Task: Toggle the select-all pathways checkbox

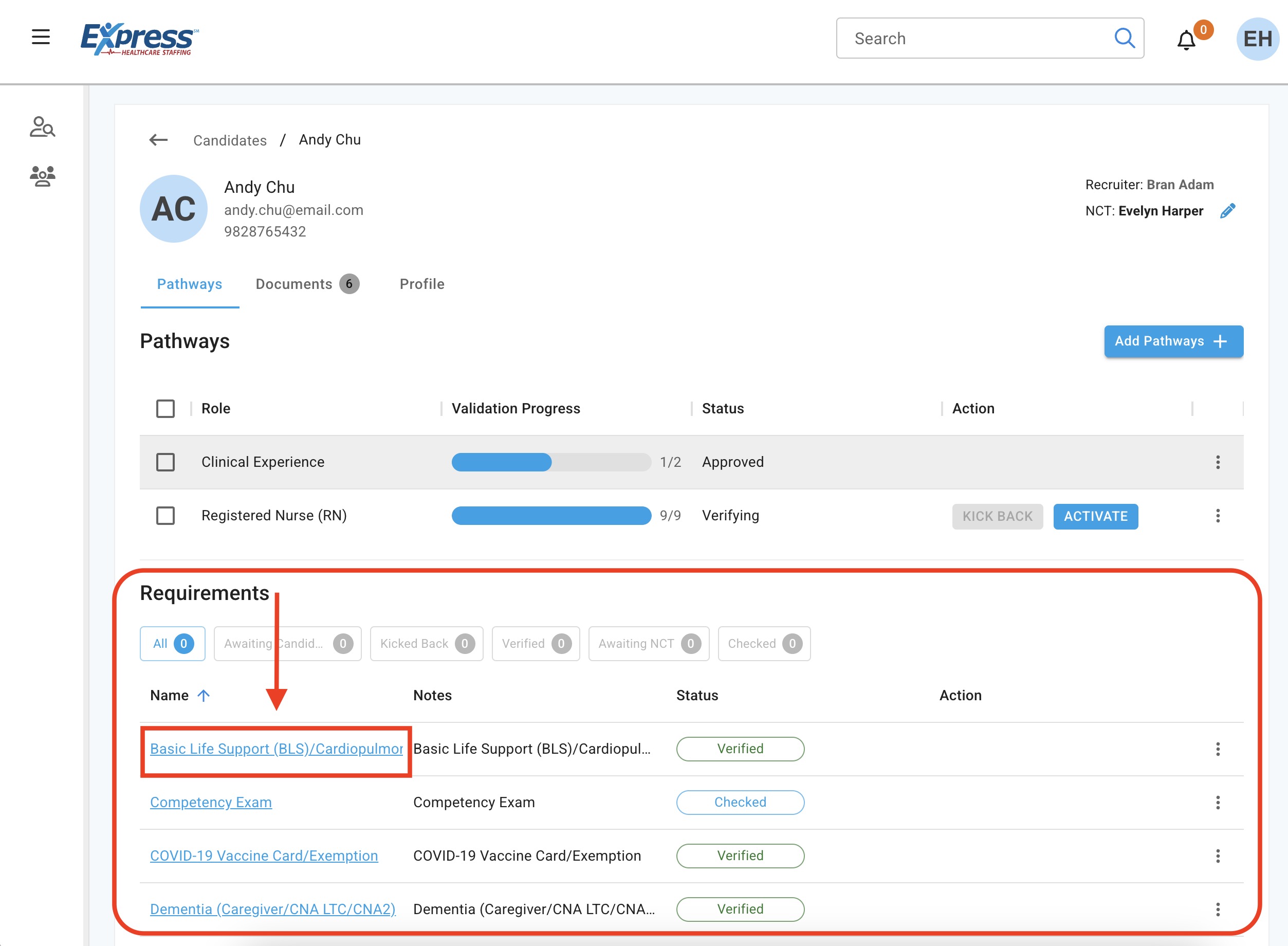Action: pos(165,408)
